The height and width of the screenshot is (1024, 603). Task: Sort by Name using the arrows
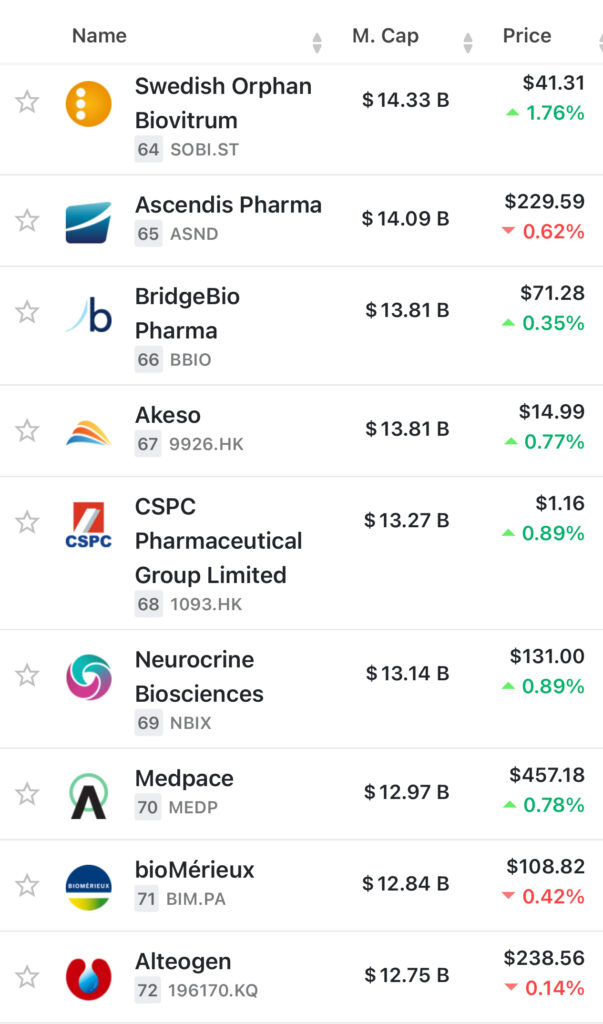pos(317,42)
